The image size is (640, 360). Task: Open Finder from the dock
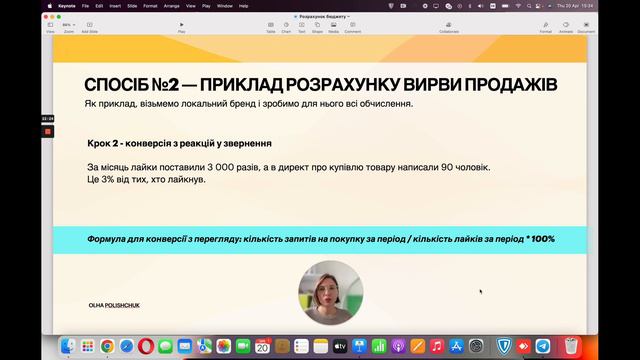pyautogui.click(x=68, y=347)
